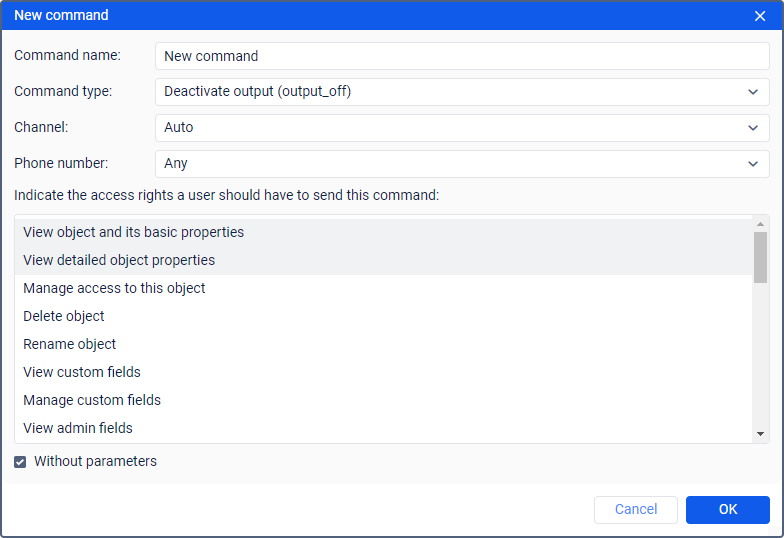Select the 'View admin fields' right
This screenshot has width=784, height=538.
[x=78, y=428]
